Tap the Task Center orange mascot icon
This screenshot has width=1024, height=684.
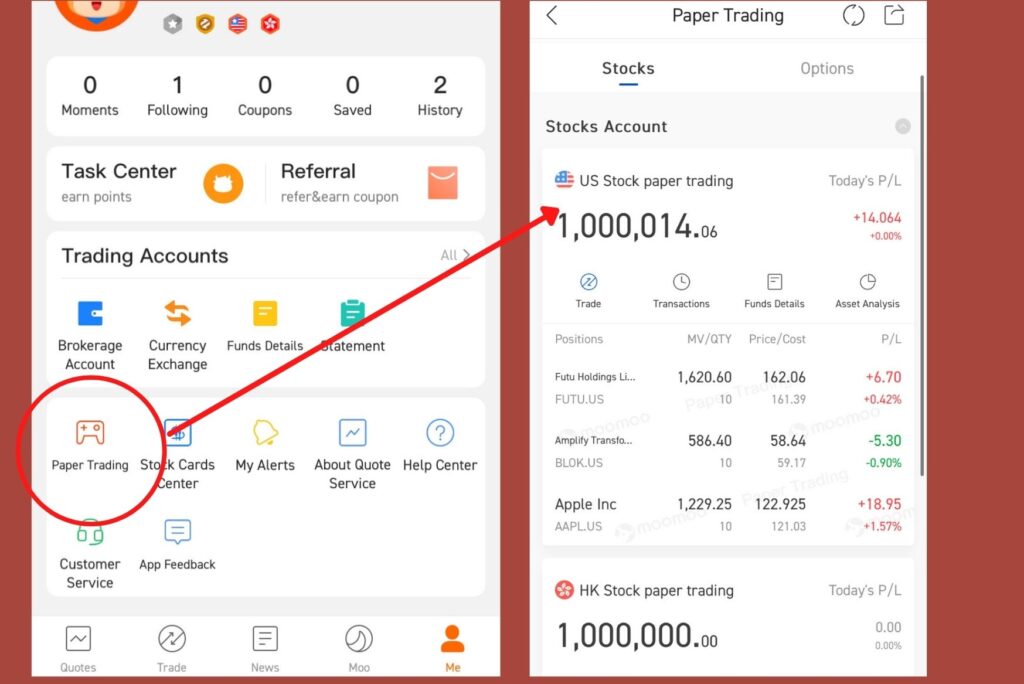tap(223, 184)
